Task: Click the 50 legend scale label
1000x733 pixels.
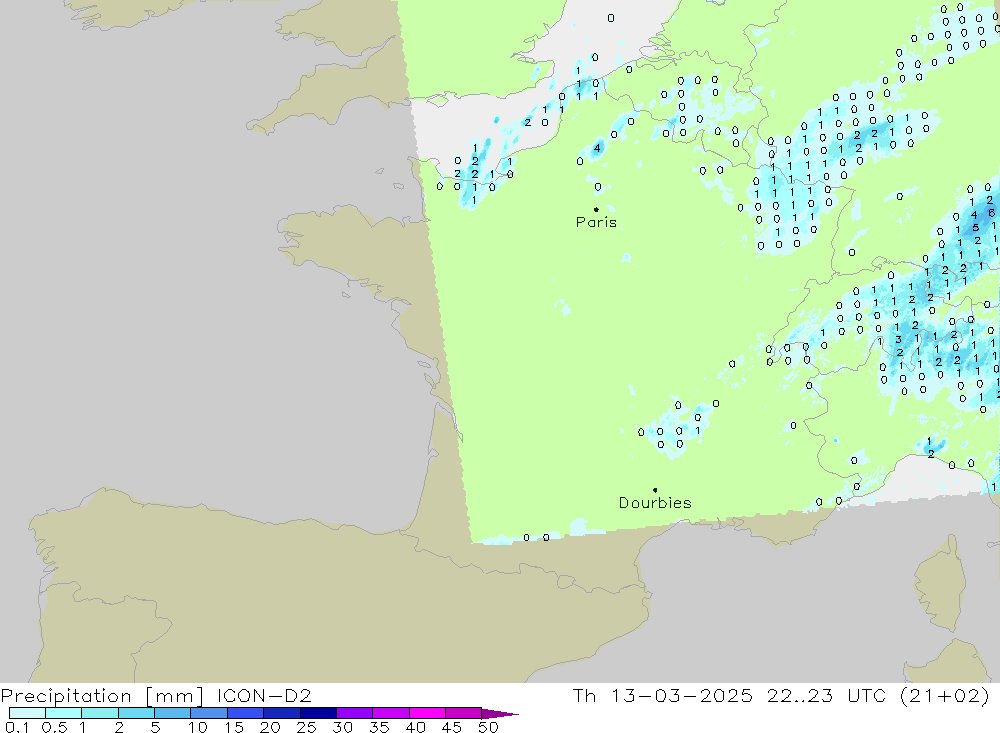Action: pyautogui.click(x=488, y=727)
